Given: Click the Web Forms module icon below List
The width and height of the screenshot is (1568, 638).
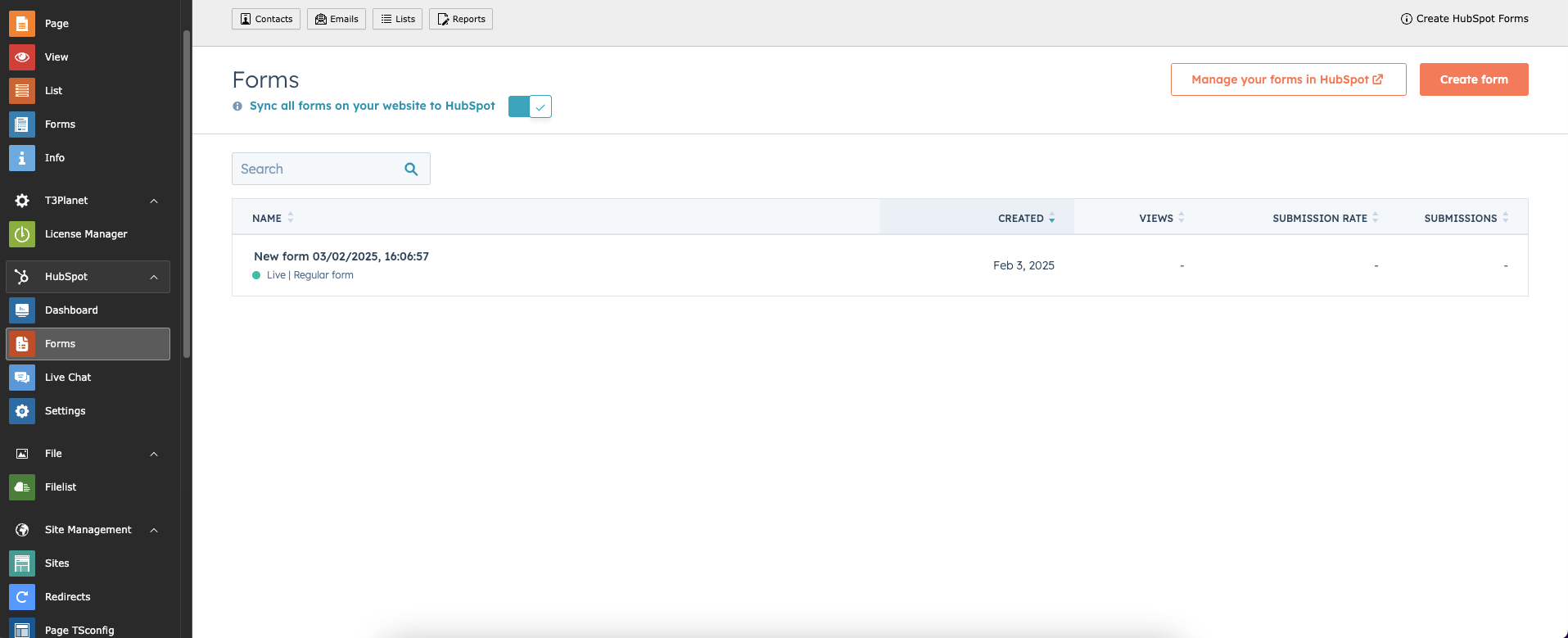Looking at the screenshot, I should coord(22,124).
